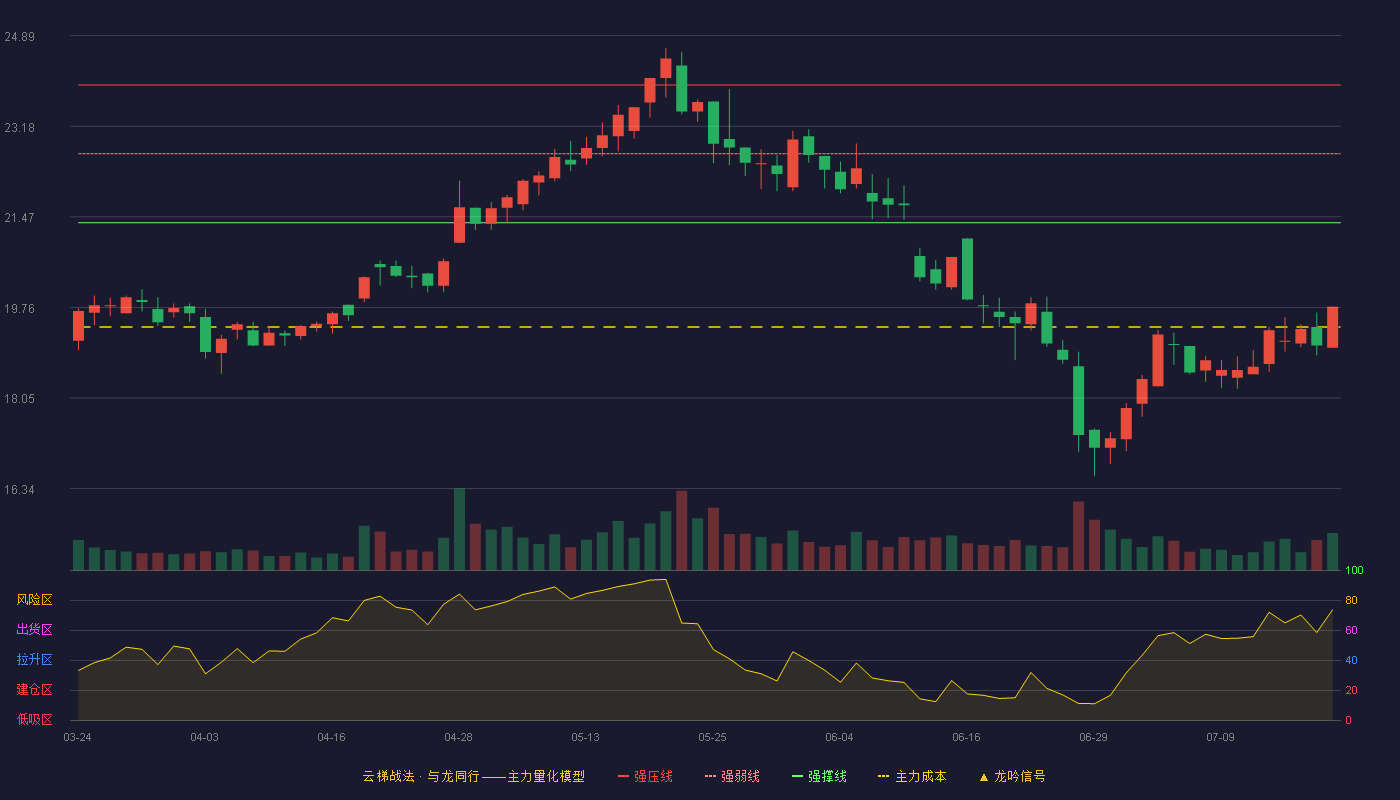Click the tallest green volume bar near 04-28

click(459, 530)
